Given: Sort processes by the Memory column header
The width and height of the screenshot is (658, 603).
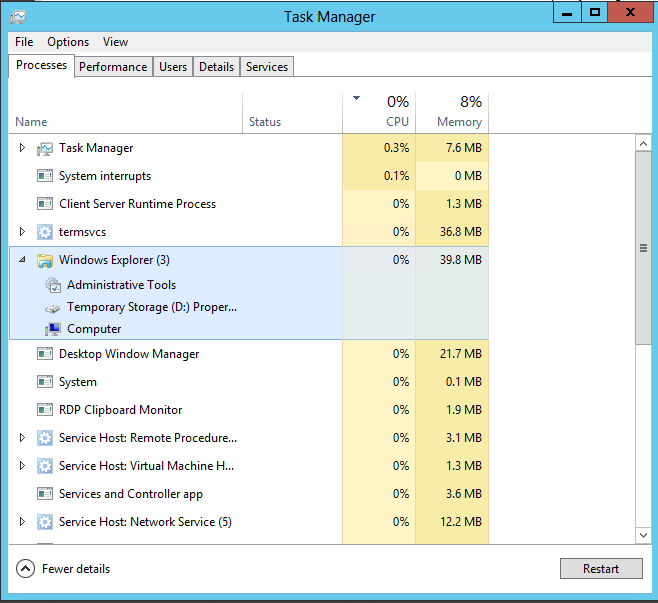Looking at the screenshot, I should click(452, 113).
